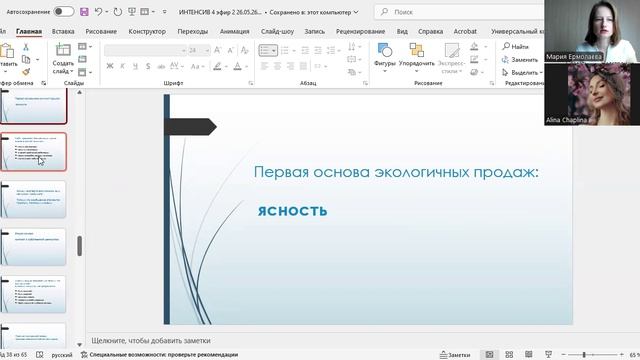
Task: Click the Найти find button
Action: tap(516, 47)
